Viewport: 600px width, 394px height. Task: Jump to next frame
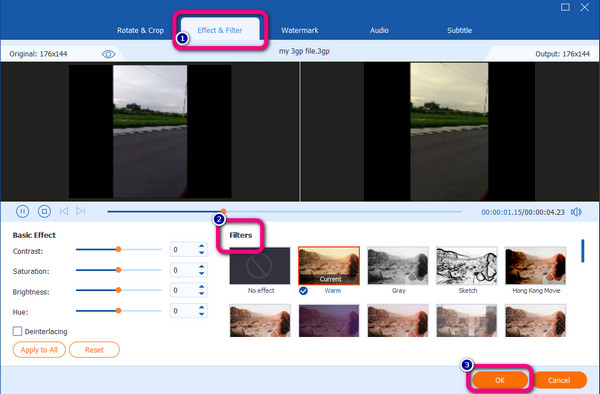(x=80, y=211)
